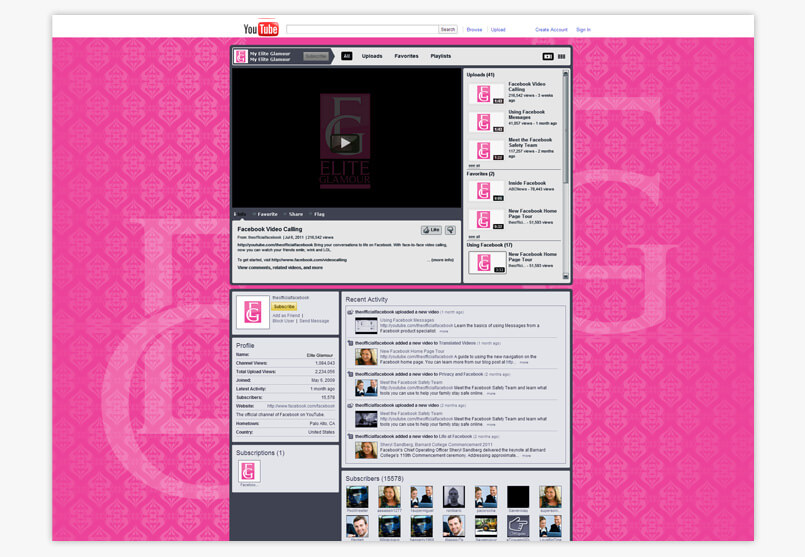Focus the YouTube search field
The width and height of the screenshot is (805, 557).
(362, 29)
